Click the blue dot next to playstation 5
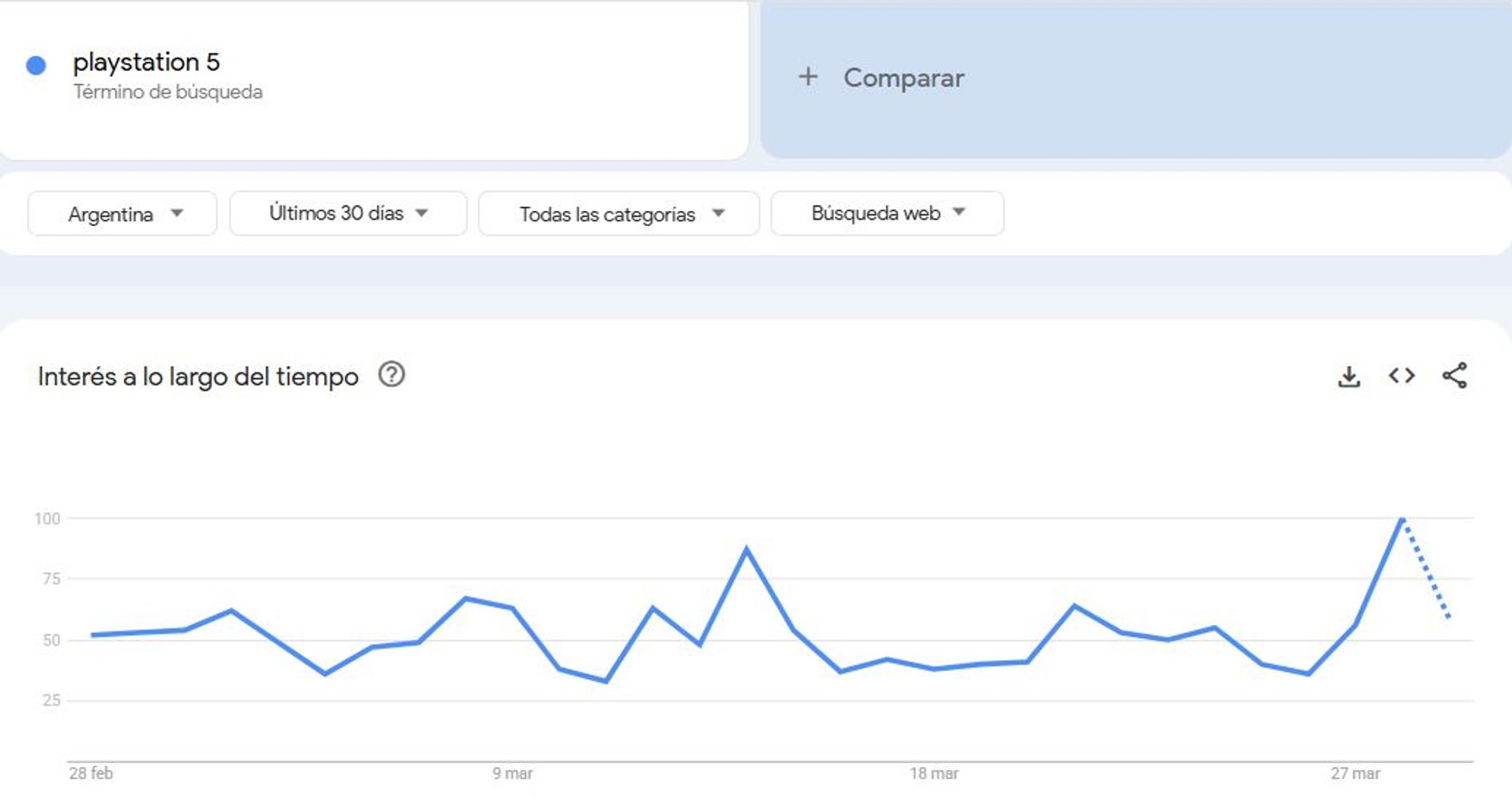Viewport: 1512px width, 799px height. (x=36, y=66)
